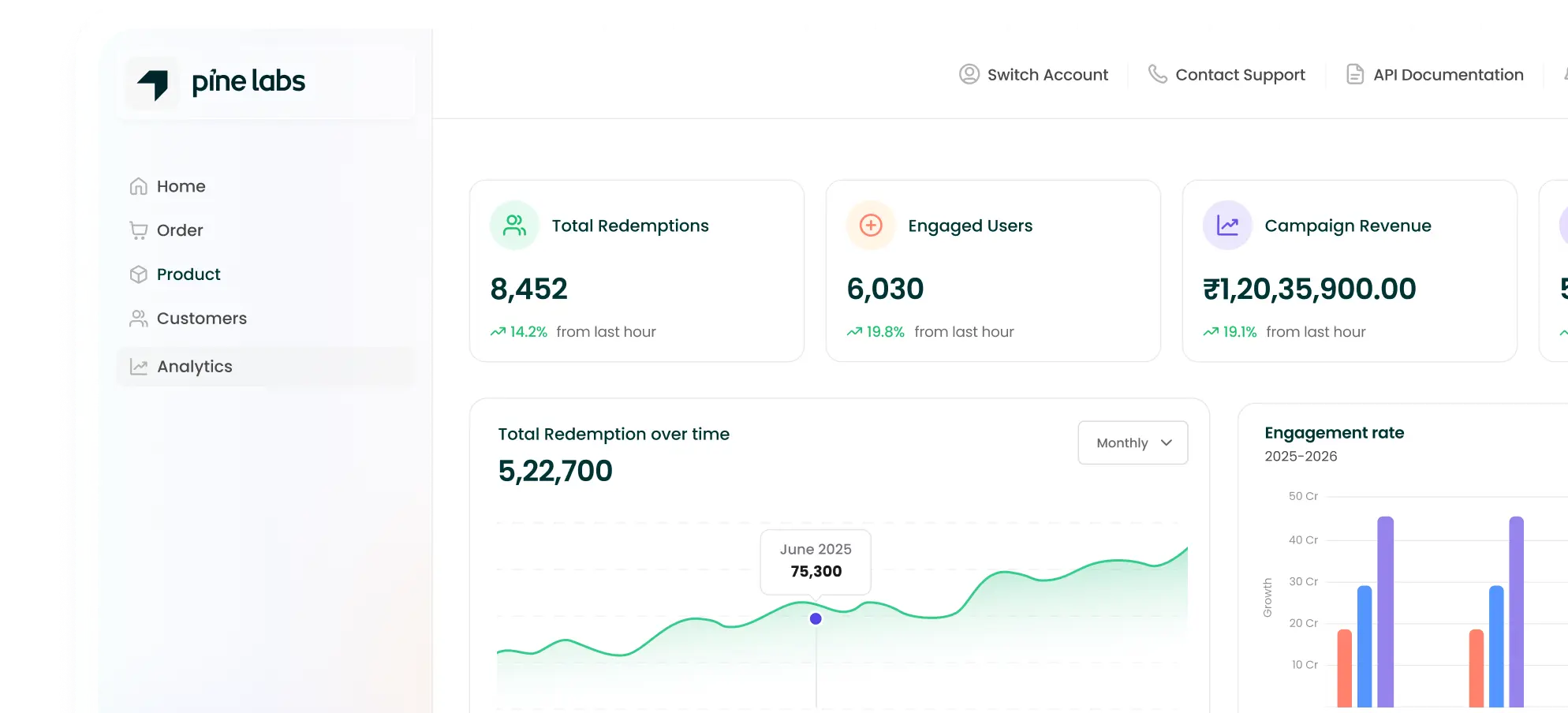Click the 10 Cr axis label
1568x713 pixels.
(1305, 665)
